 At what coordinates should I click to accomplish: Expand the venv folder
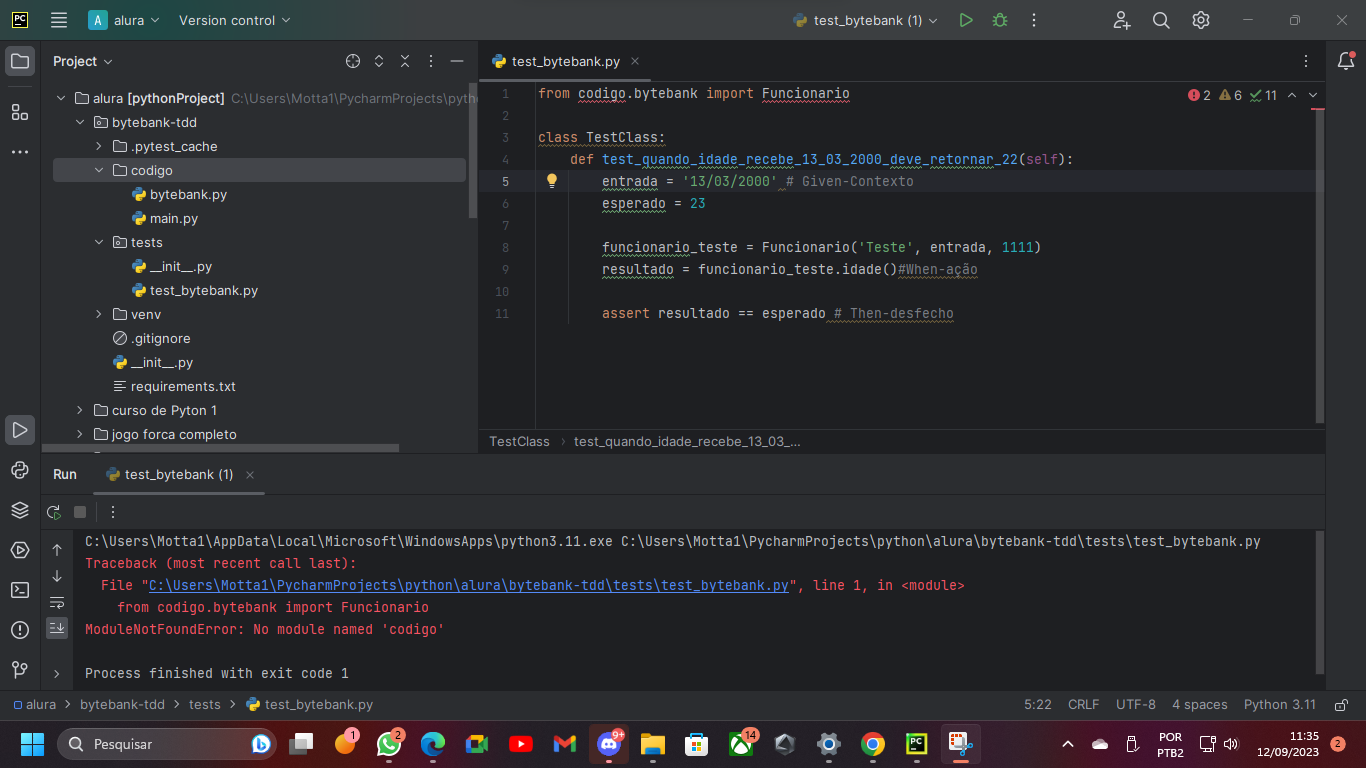tap(99, 314)
